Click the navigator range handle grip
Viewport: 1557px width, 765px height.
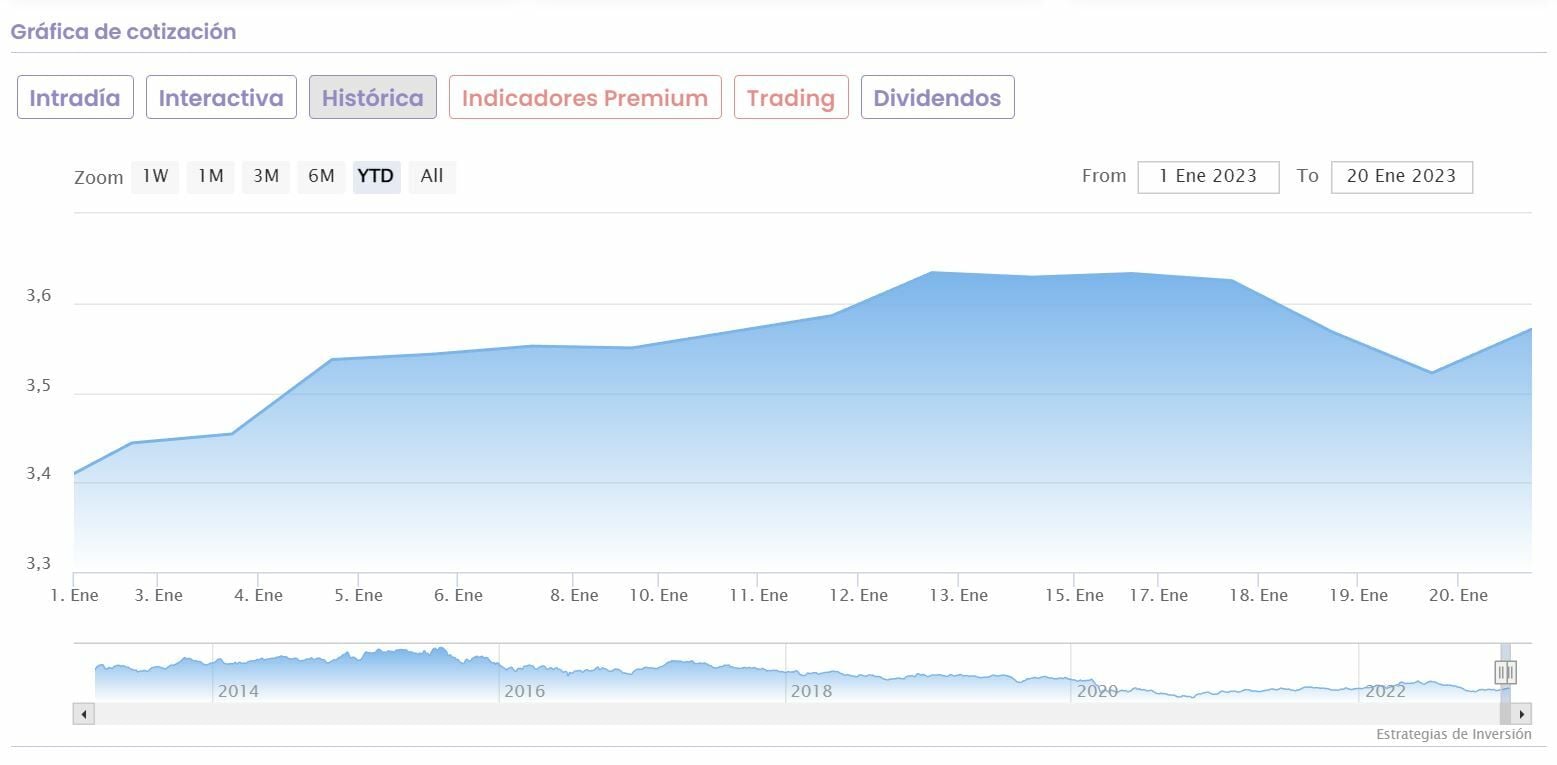coord(1505,672)
